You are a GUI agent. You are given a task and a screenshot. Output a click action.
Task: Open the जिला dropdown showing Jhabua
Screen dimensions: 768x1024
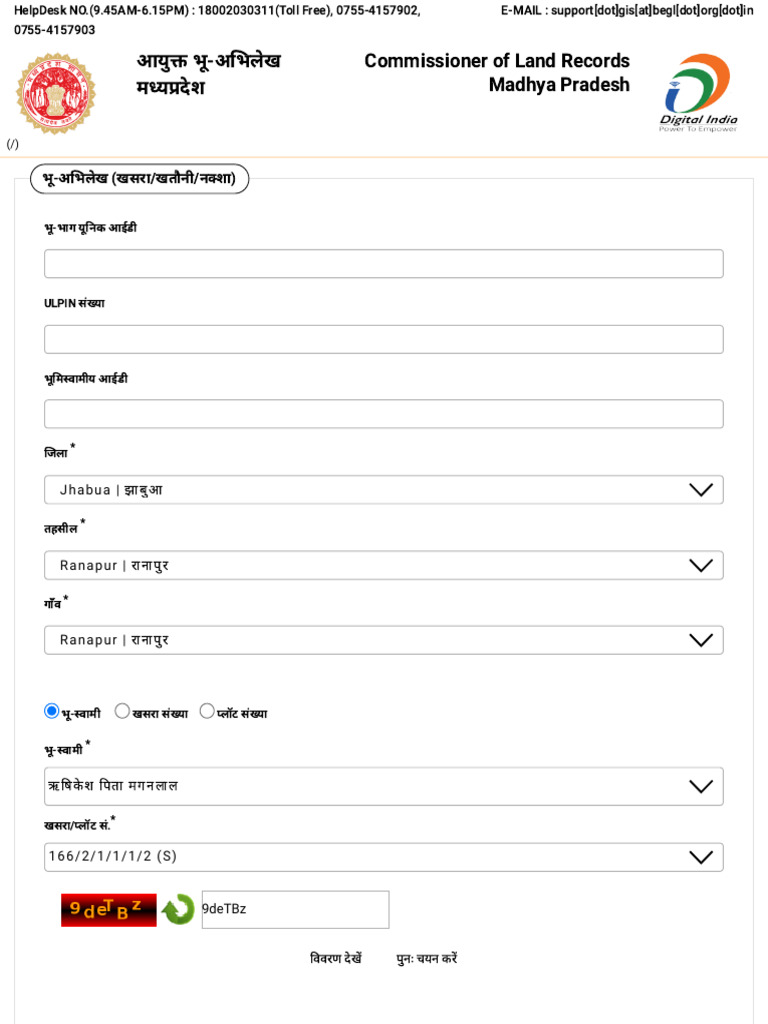point(383,490)
